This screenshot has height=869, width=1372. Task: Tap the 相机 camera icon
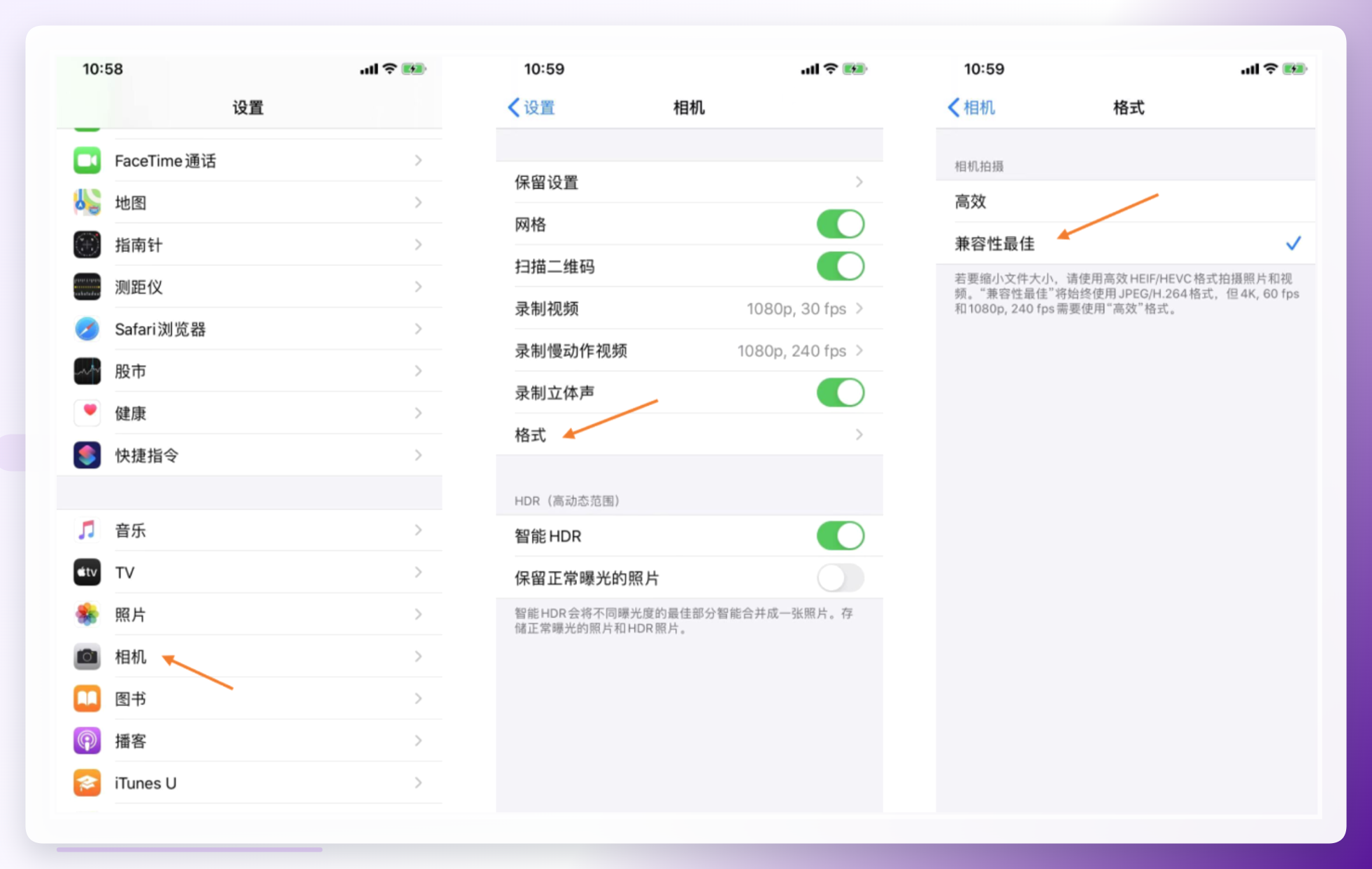click(x=87, y=656)
